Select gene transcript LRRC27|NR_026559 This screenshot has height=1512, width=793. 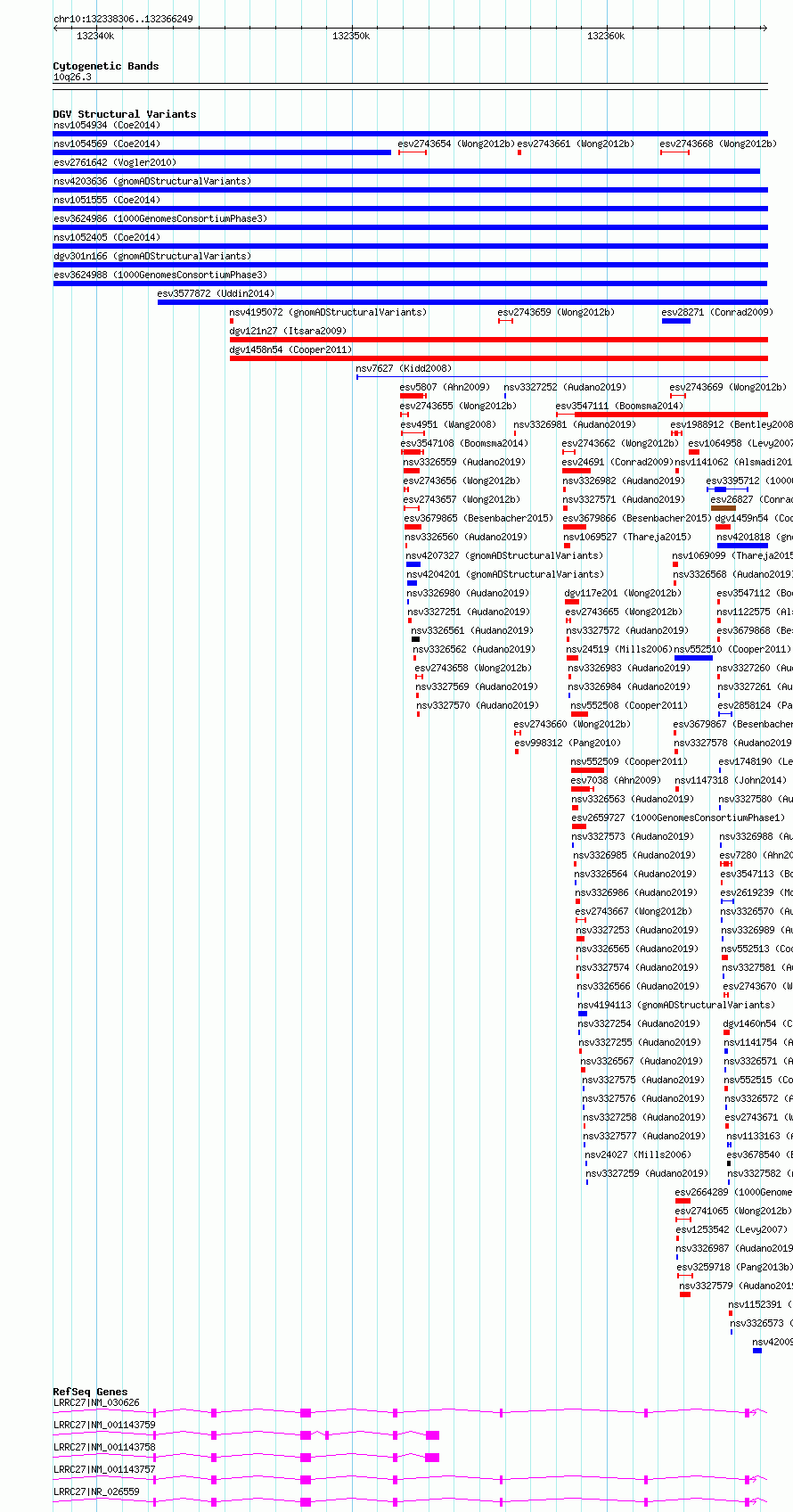pos(96,1491)
